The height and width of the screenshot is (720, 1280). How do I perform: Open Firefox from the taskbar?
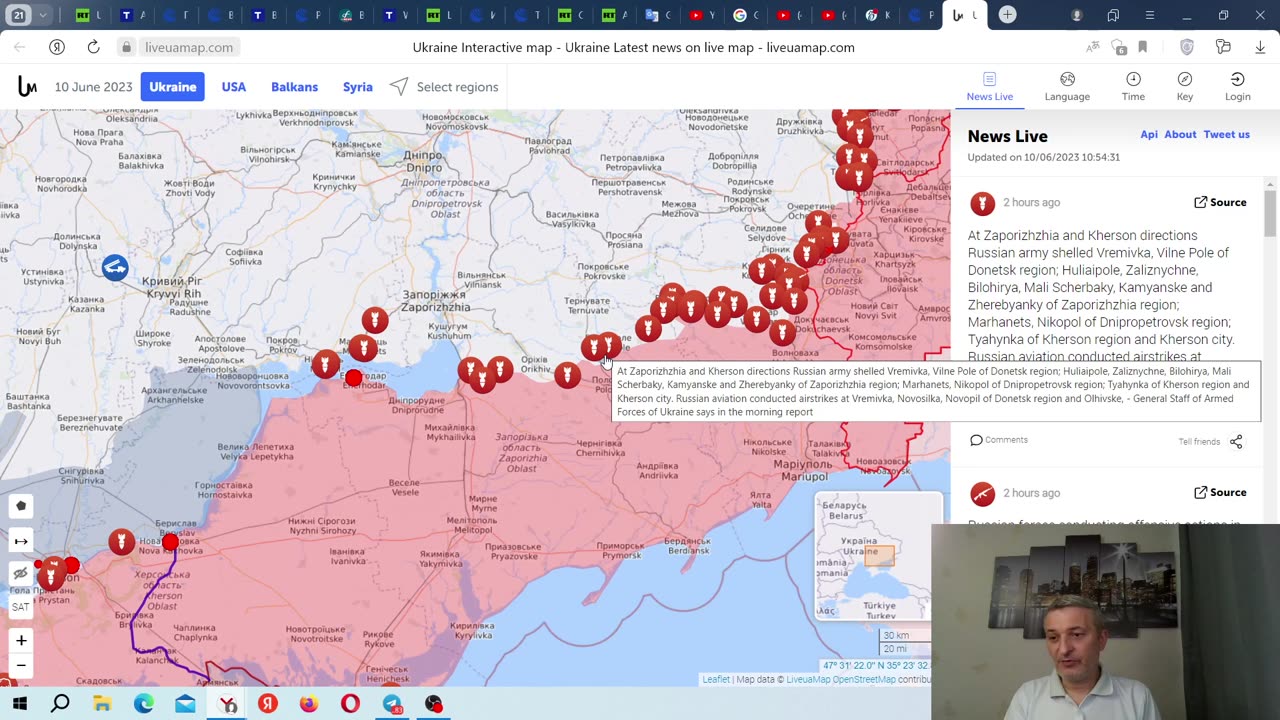click(309, 704)
